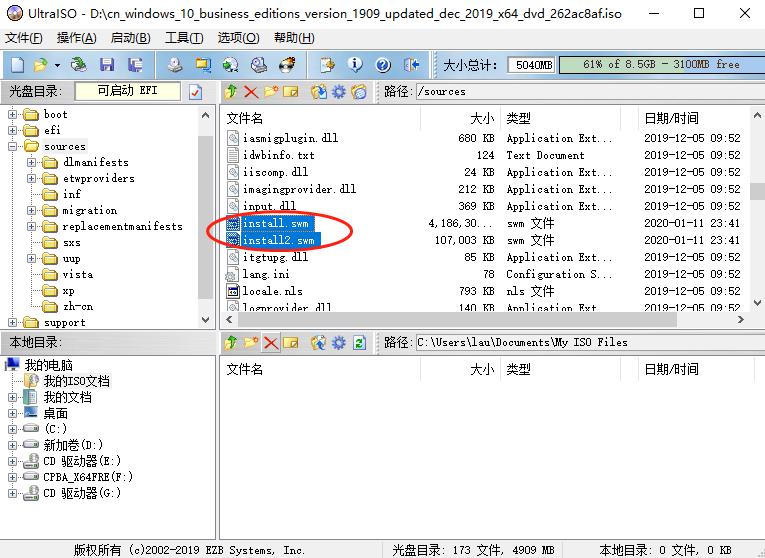Click the 日期/时间 column header in disc list
The height and width of the screenshot is (558, 765).
click(693, 118)
